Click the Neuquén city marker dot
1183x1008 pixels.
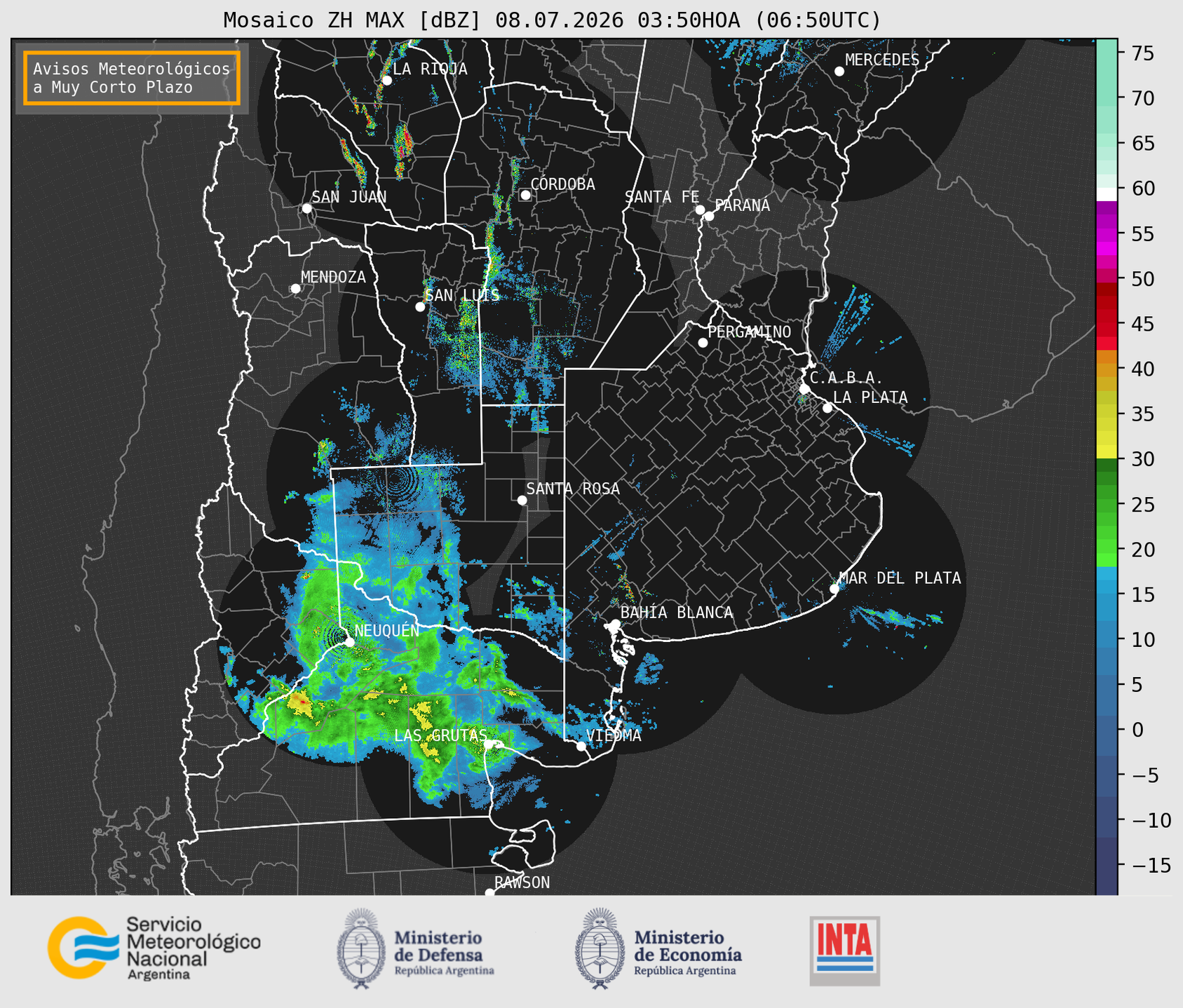tap(349, 641)
